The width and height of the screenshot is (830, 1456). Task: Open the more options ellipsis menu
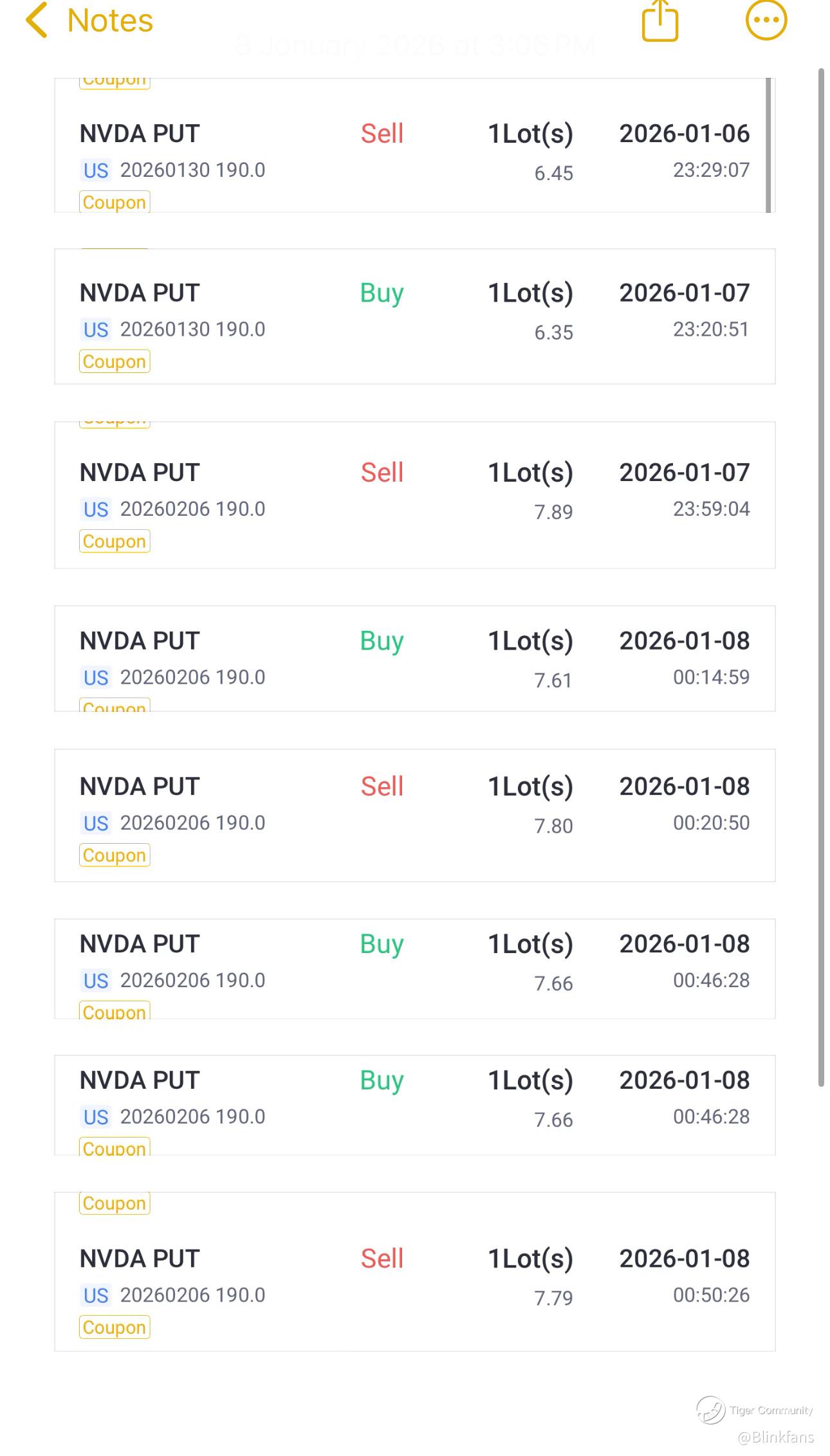[766, 21]
